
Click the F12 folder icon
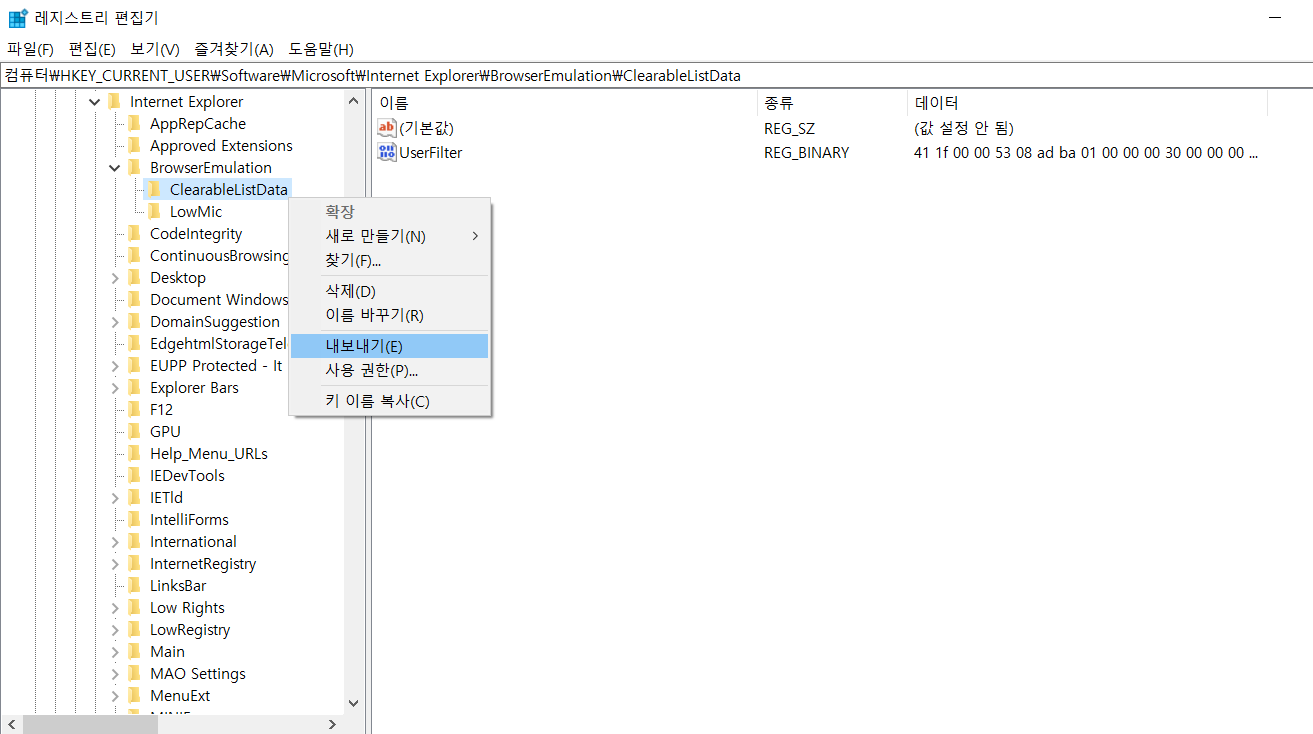(x=134, y=409)
